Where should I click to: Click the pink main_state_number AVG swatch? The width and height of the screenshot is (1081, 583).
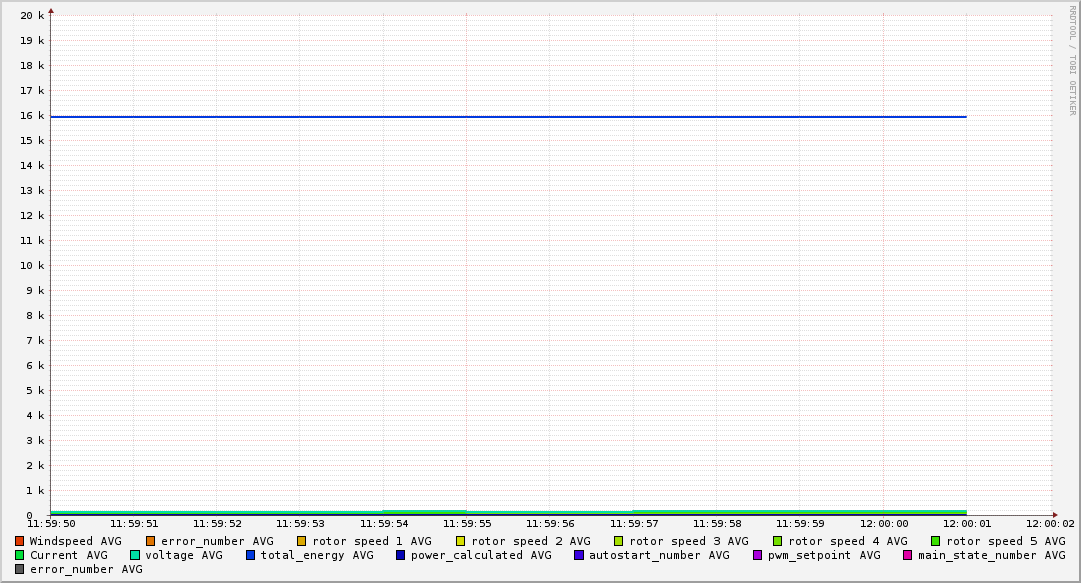point(908,555)
